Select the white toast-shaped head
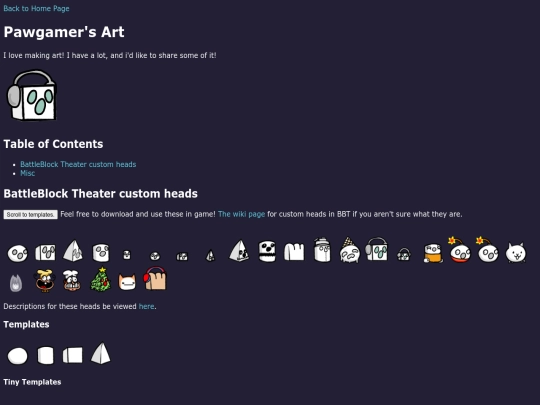This screenshot has width=540, height=405. (294, 251)
